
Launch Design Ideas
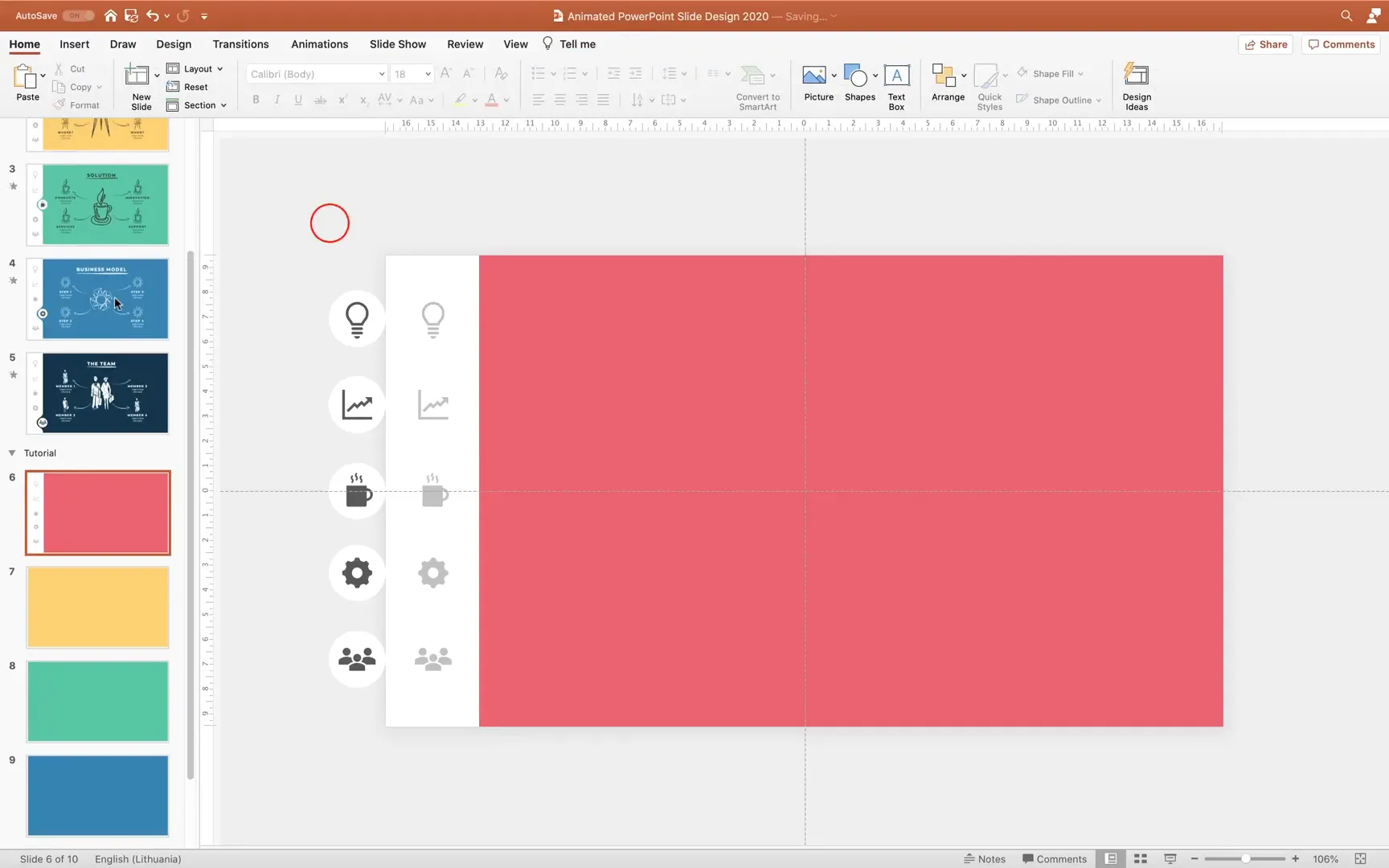pos(1136,86)
